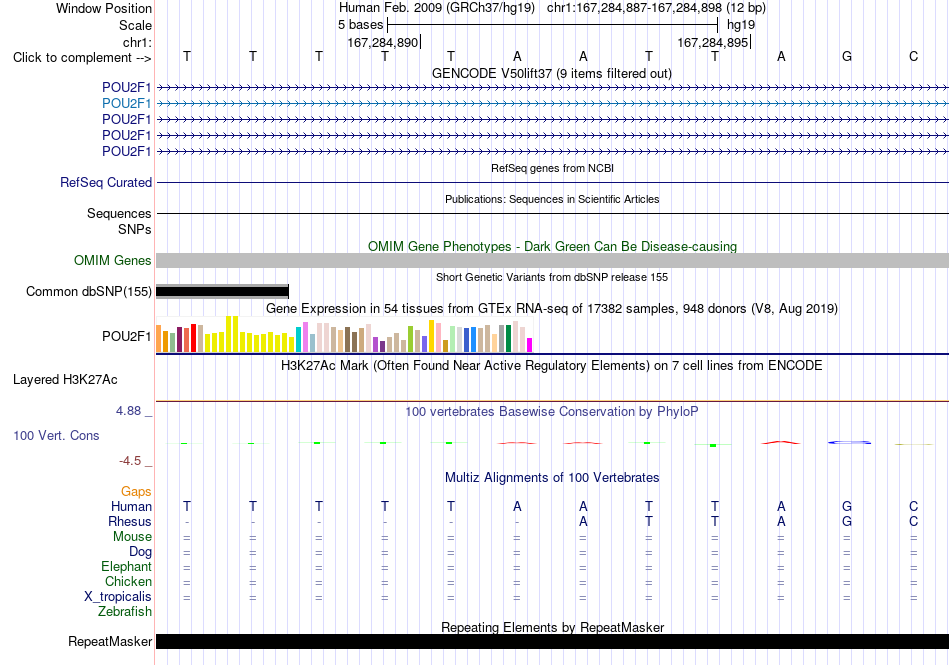Click the light-blue POU2F1 transcript label
Screen dimensions: 950x665
(126, 104)
